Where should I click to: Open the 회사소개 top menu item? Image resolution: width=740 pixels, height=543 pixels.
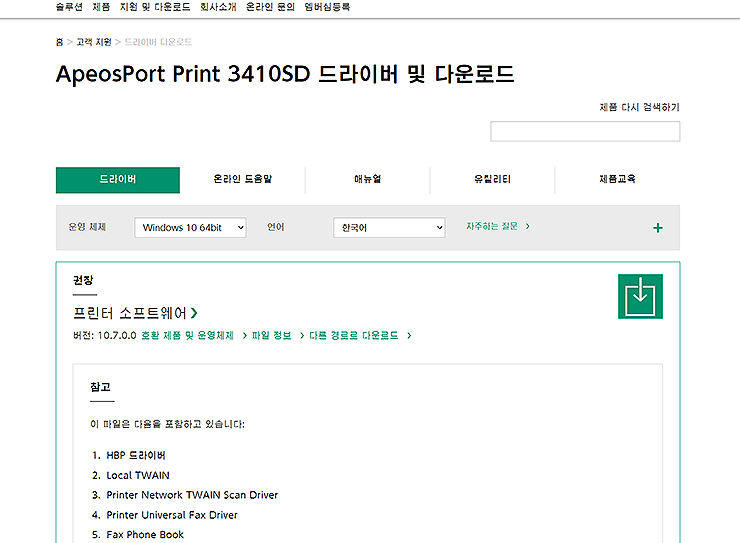point(218,7)
